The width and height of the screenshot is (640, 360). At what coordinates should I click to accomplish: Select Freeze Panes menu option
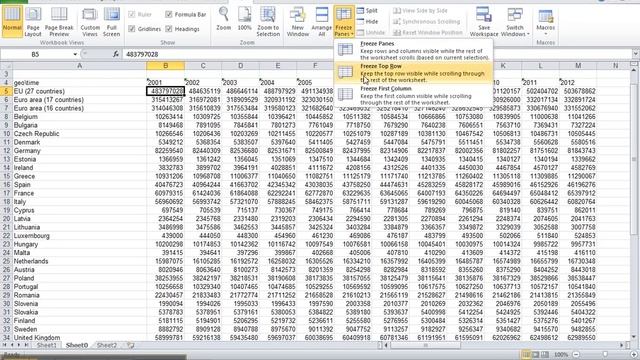click(x=413, y=50)
